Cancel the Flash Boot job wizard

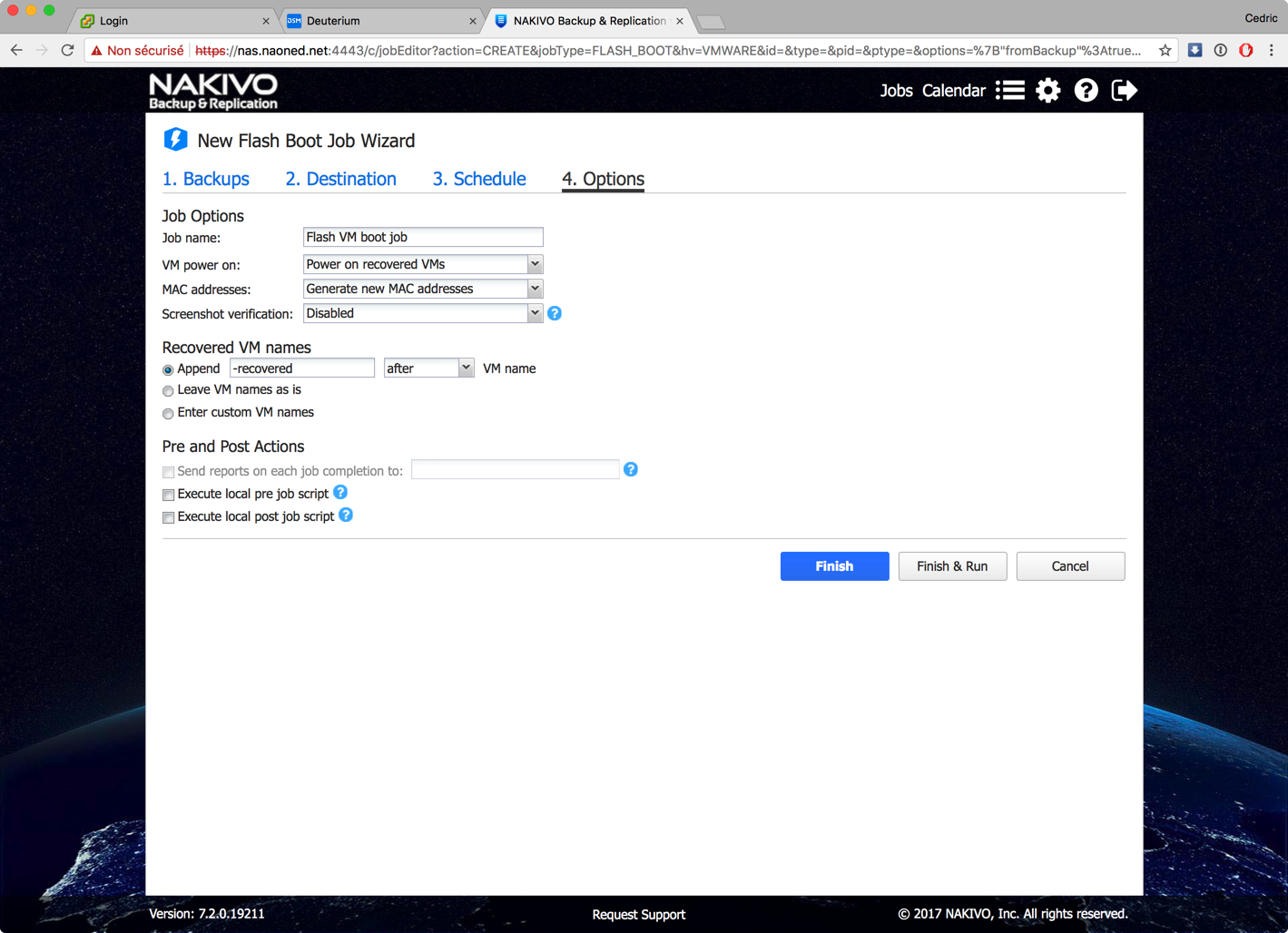tap(1071, 566)
